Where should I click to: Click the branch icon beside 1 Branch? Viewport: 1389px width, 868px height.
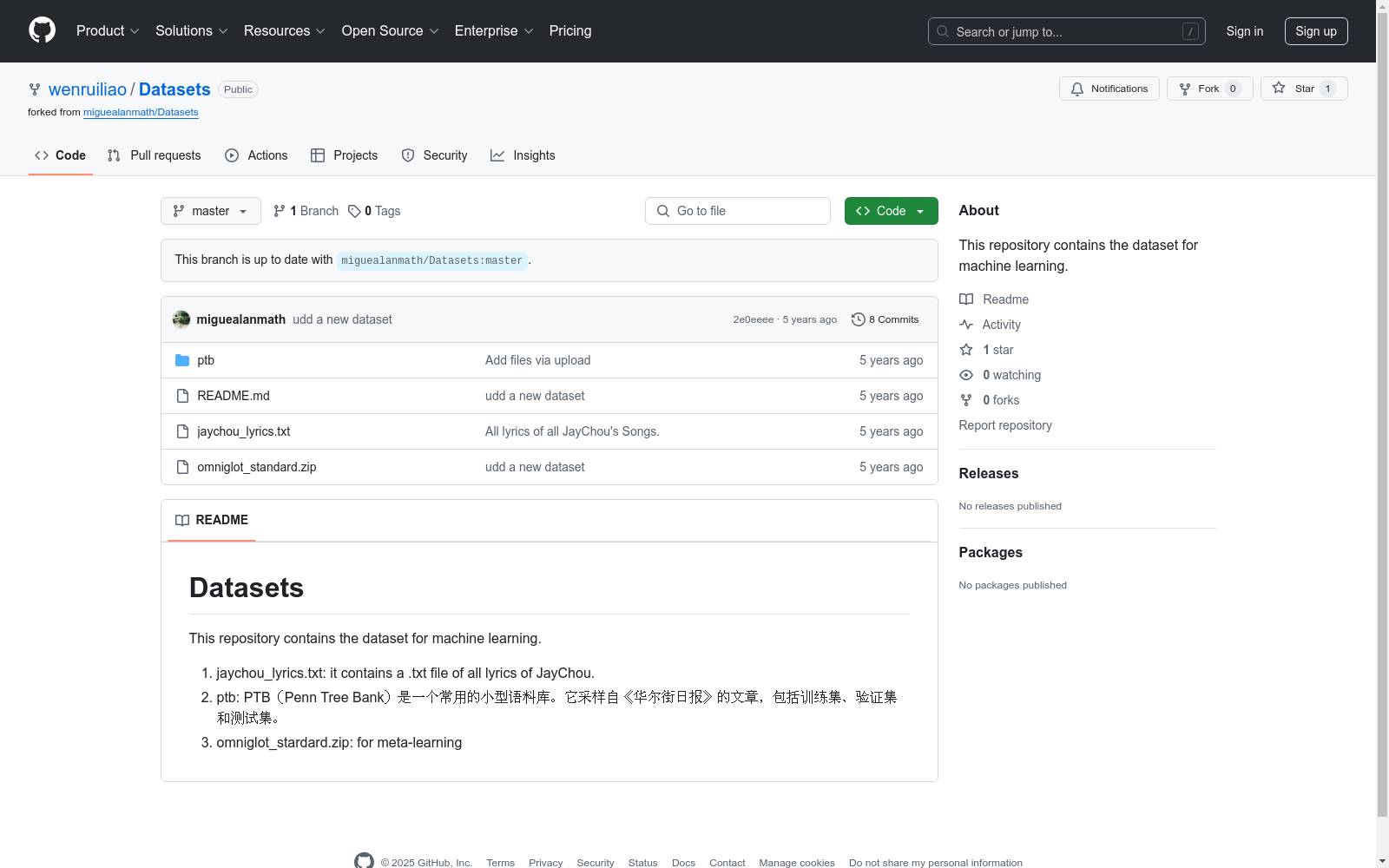[x=280, y=211]
